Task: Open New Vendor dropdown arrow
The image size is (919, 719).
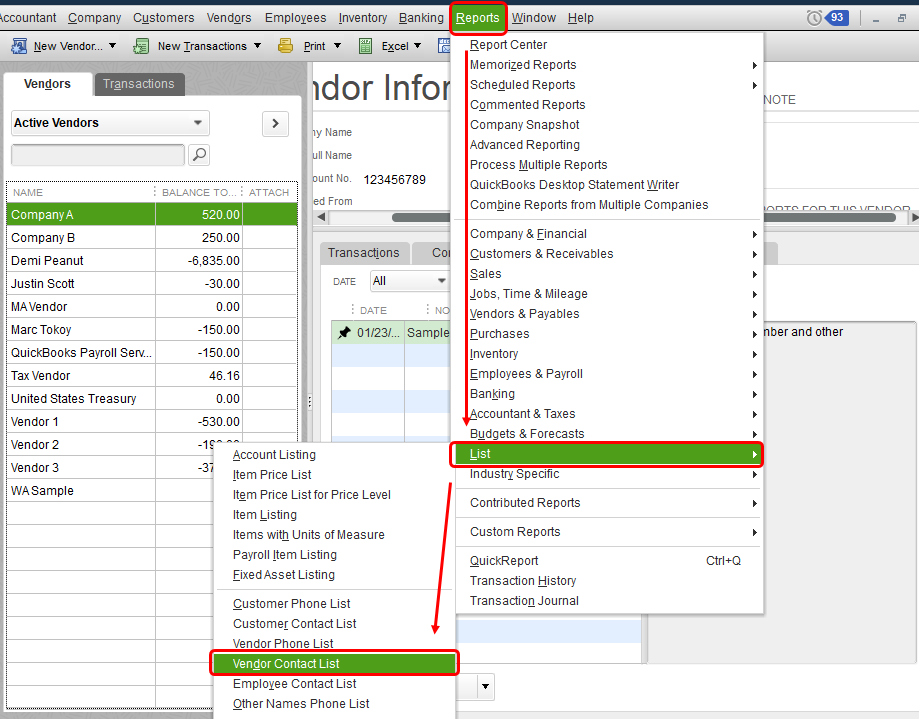Action: coord(113,46)
